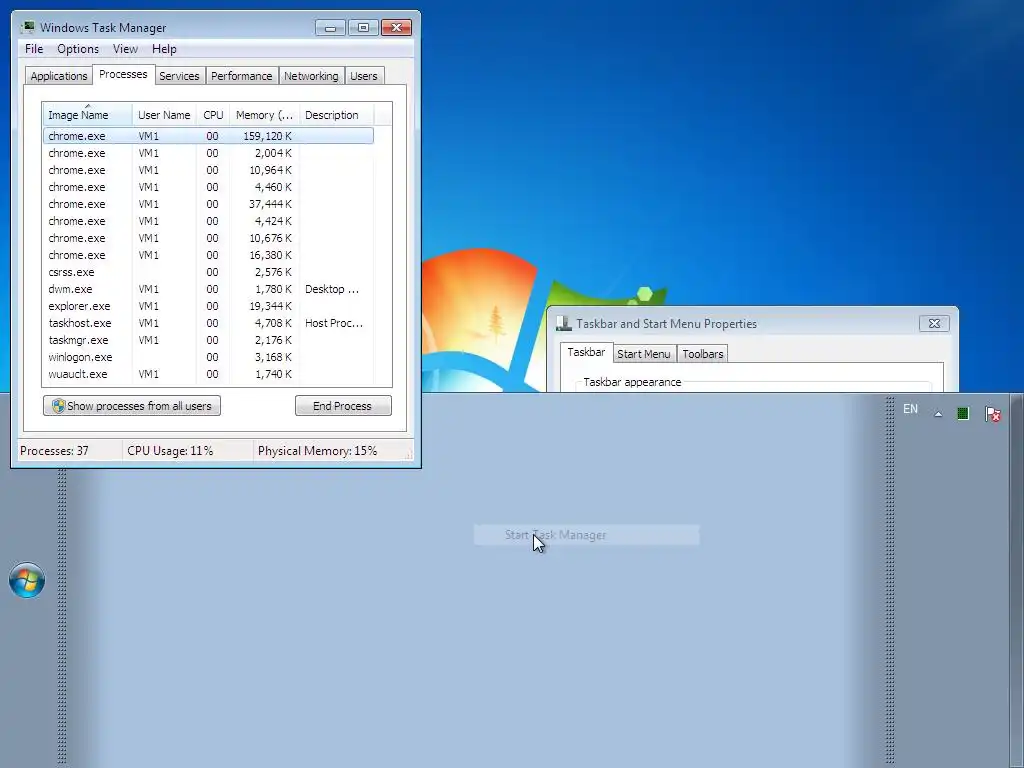The height and width of the screenshot is (768, 1024).
Task: Select the taskhost.exe process
Action: 208,323
